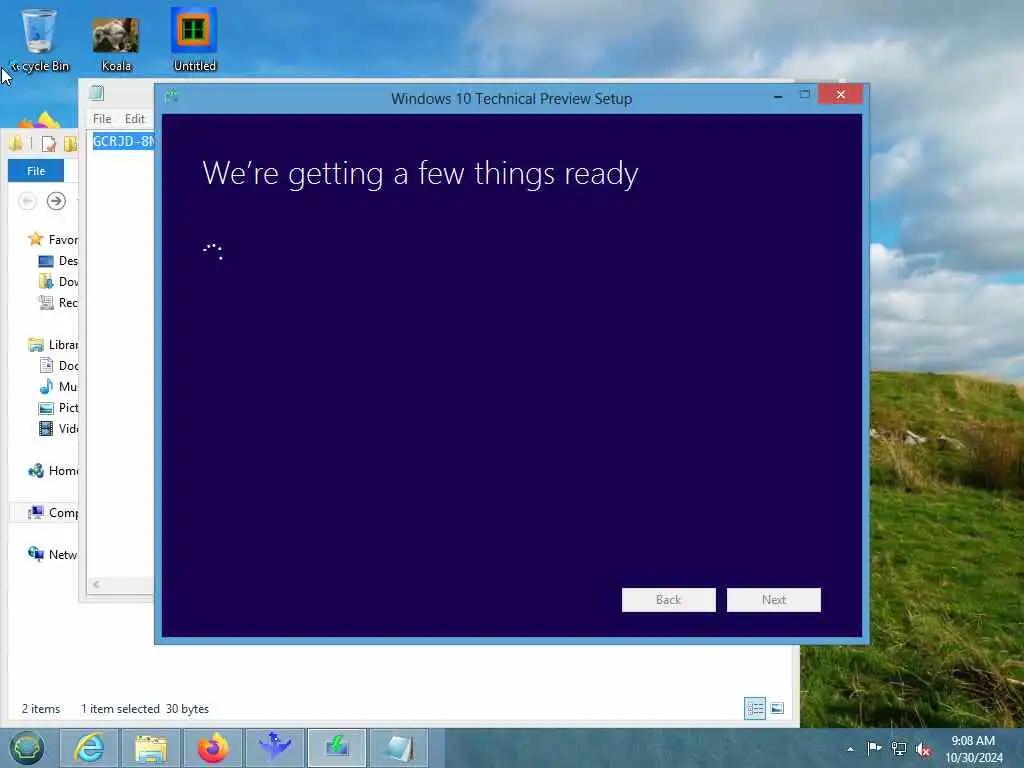
Task: Select Libraries in navigation pane
Action: 52,345
